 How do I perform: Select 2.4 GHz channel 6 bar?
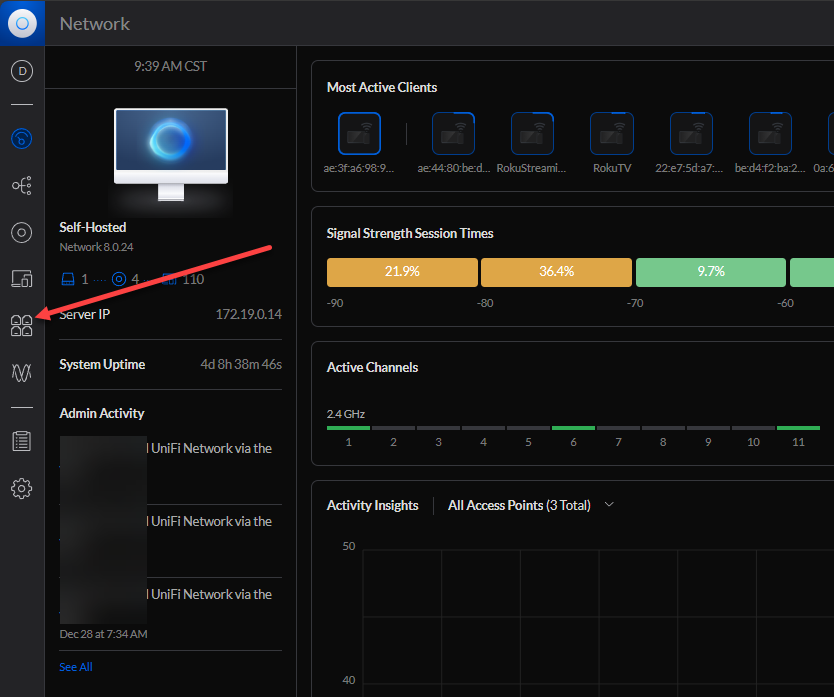pyautogui.click(x=573, y=428)
